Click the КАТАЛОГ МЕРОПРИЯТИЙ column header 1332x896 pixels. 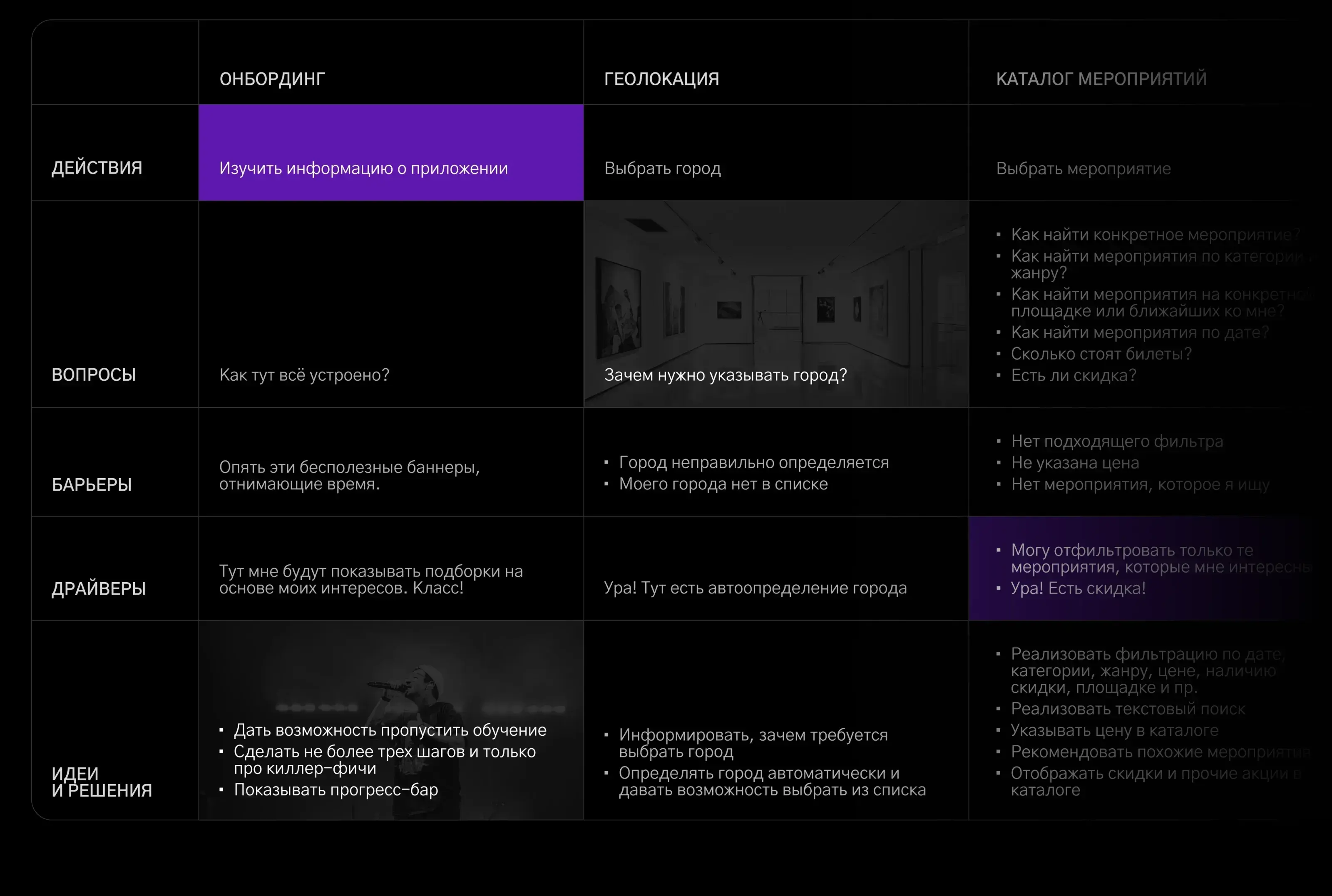coord(1101,79)
